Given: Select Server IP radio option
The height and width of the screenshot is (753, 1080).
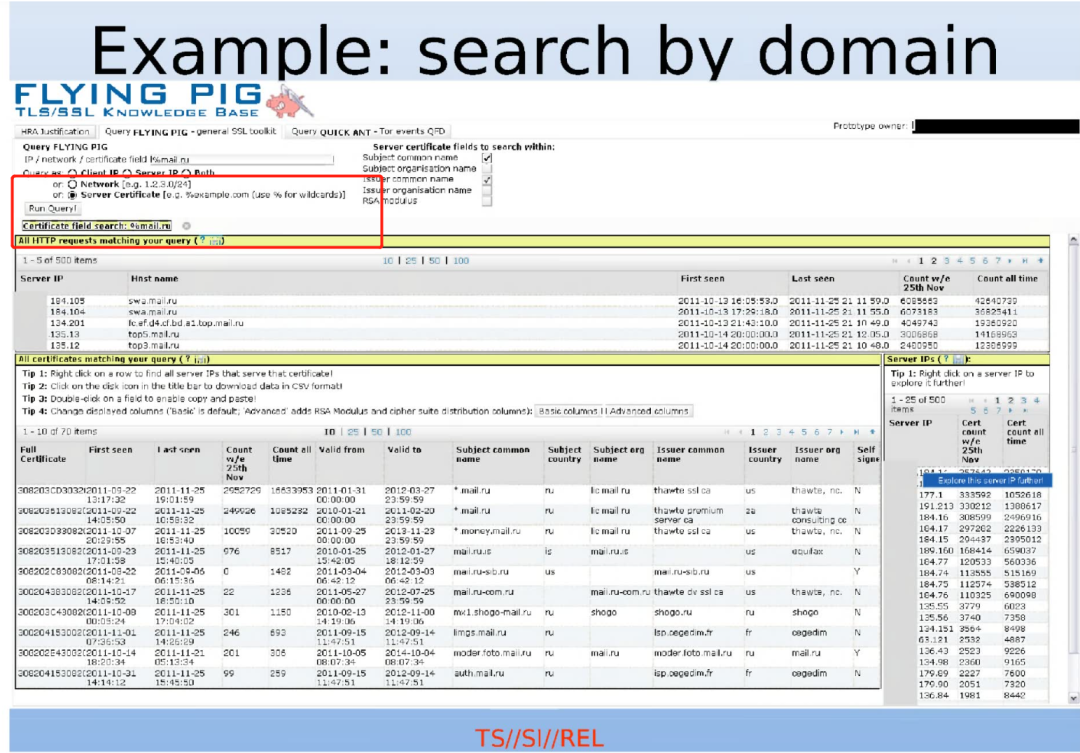Looking at the screenshot, I should point(127,173).
